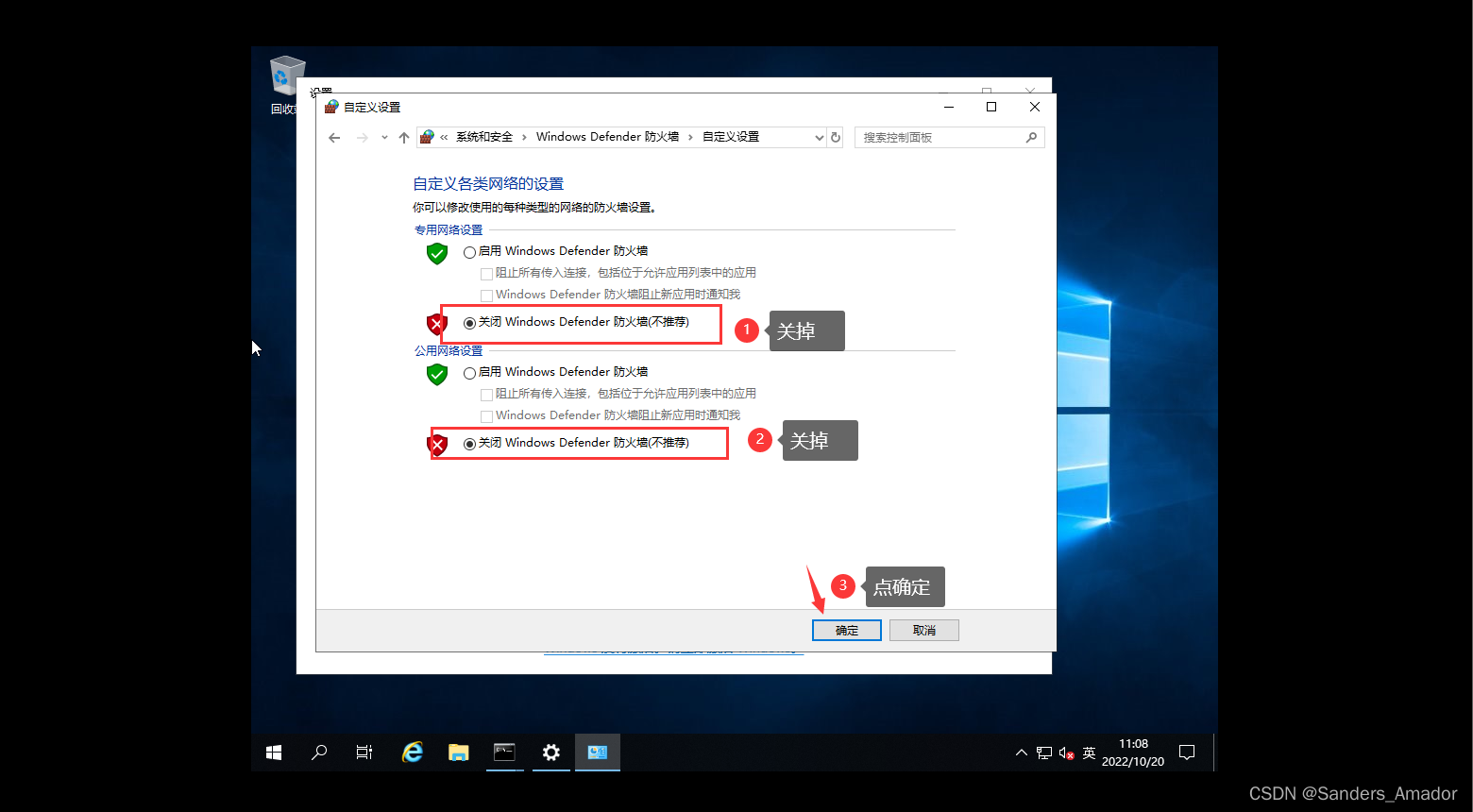This screenshot has width=1473, height=812.
Task: Open Internet Explorer from the taskbar
Action: [412, 753]
